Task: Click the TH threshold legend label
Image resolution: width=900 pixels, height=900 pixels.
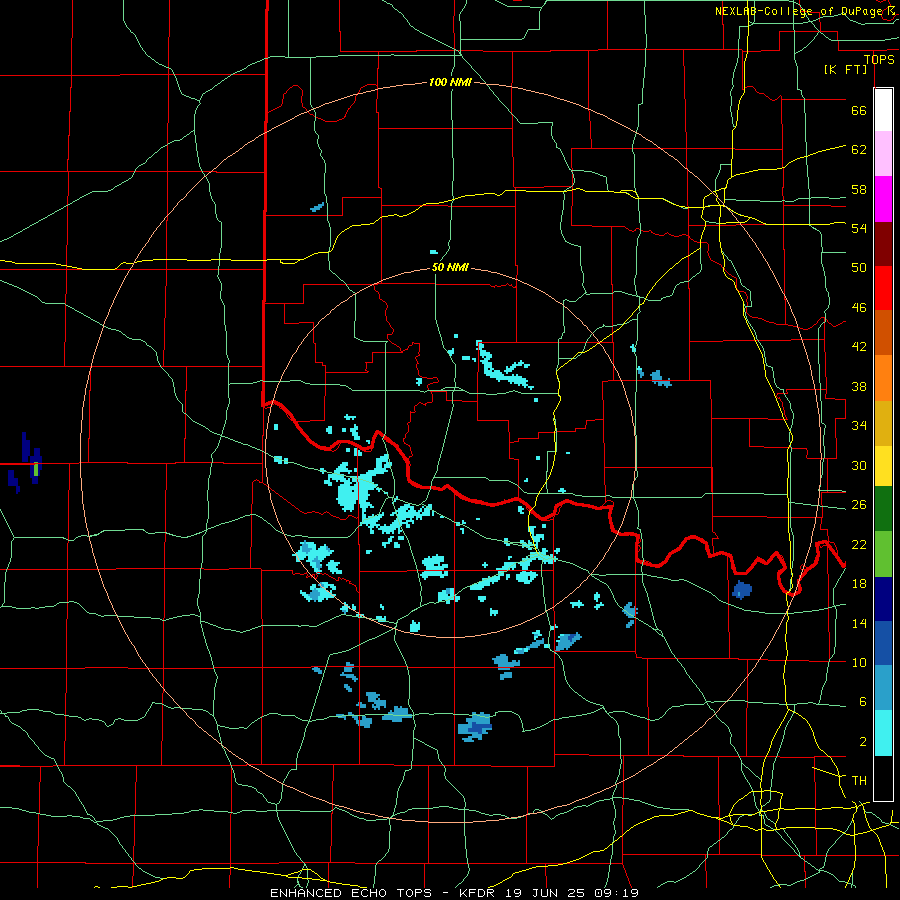Action: [x=859, y=781]
